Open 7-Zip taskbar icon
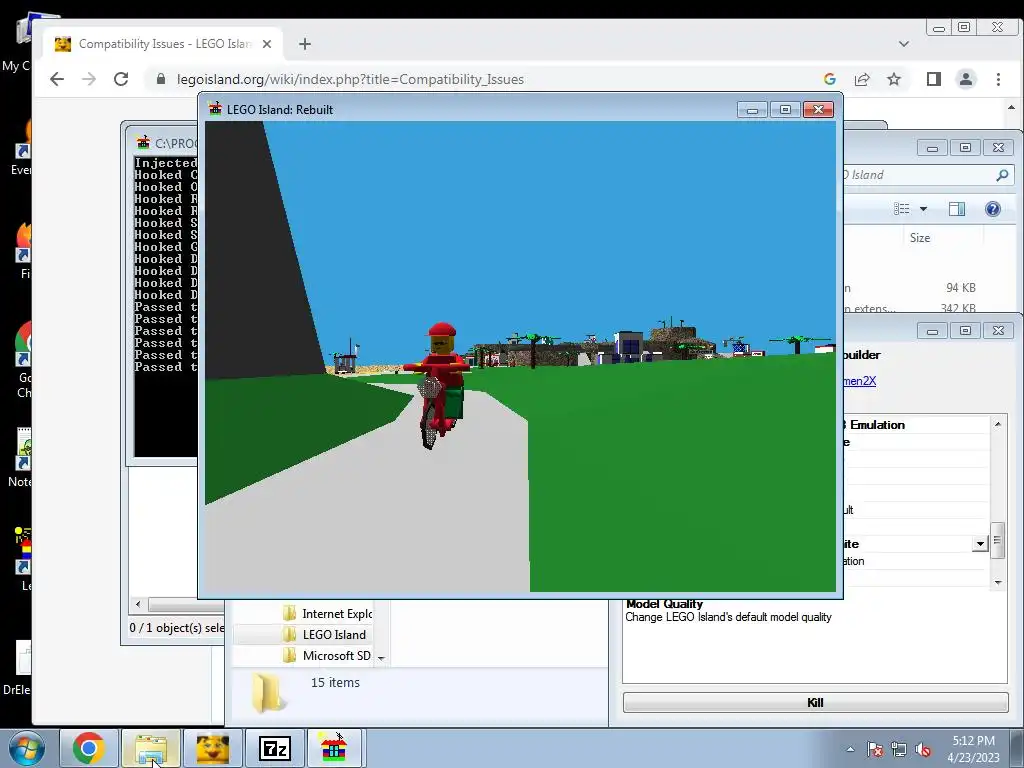The image size is (1024, 768). click(274, 748)
